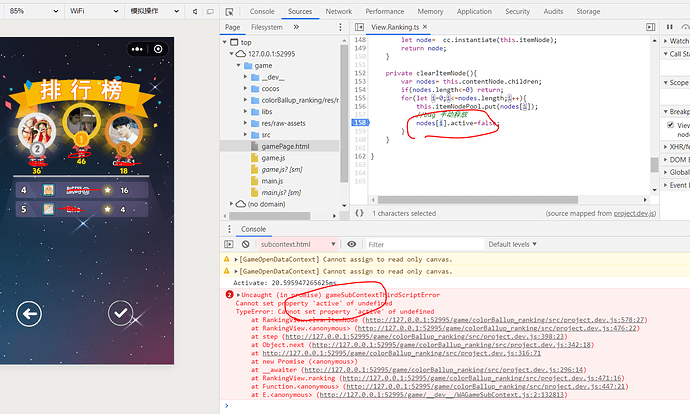690x414 pixels.
Task: Click the inspect element picker icon
Action: [x=229, y=11]
